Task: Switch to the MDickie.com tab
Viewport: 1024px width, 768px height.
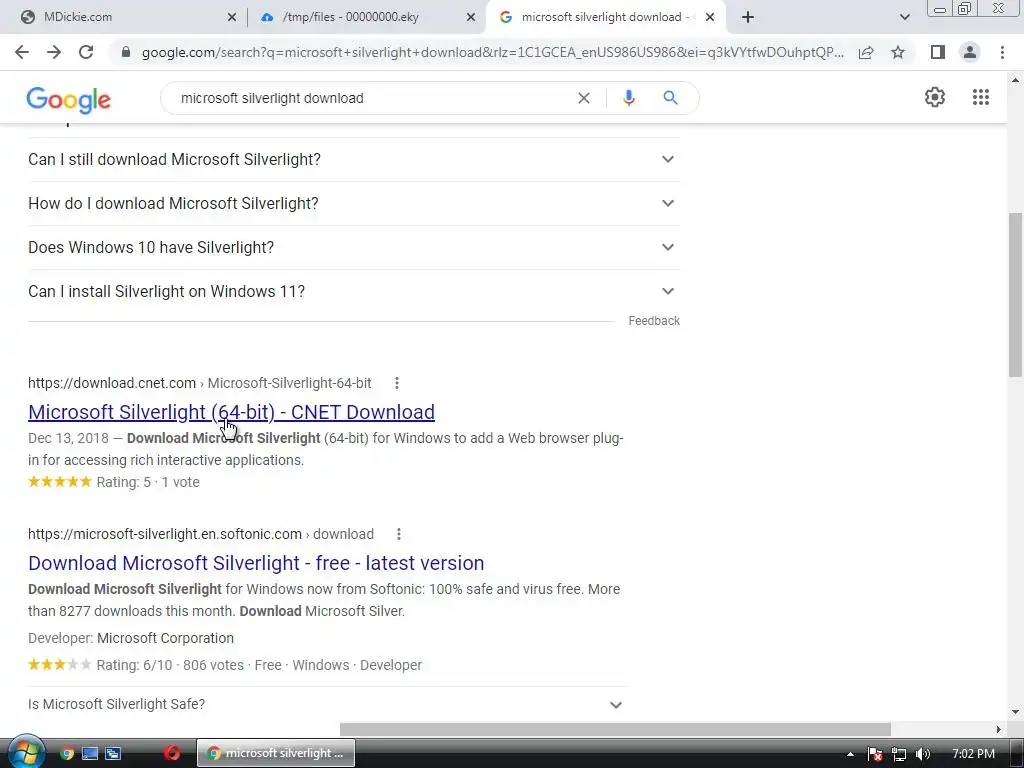Action: (x=124, y=17)
